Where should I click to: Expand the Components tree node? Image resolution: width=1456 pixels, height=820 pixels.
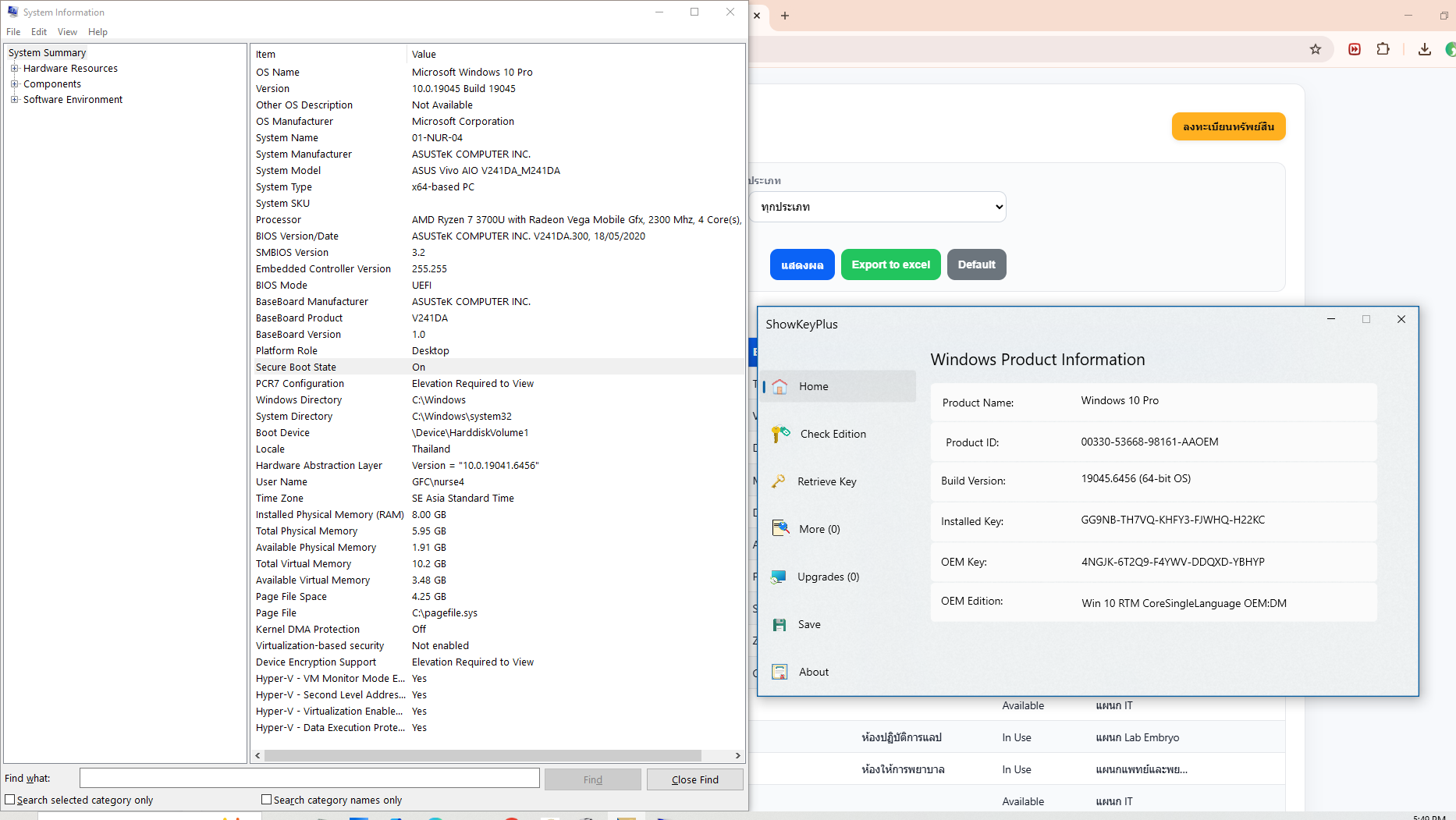coord(14,84)
